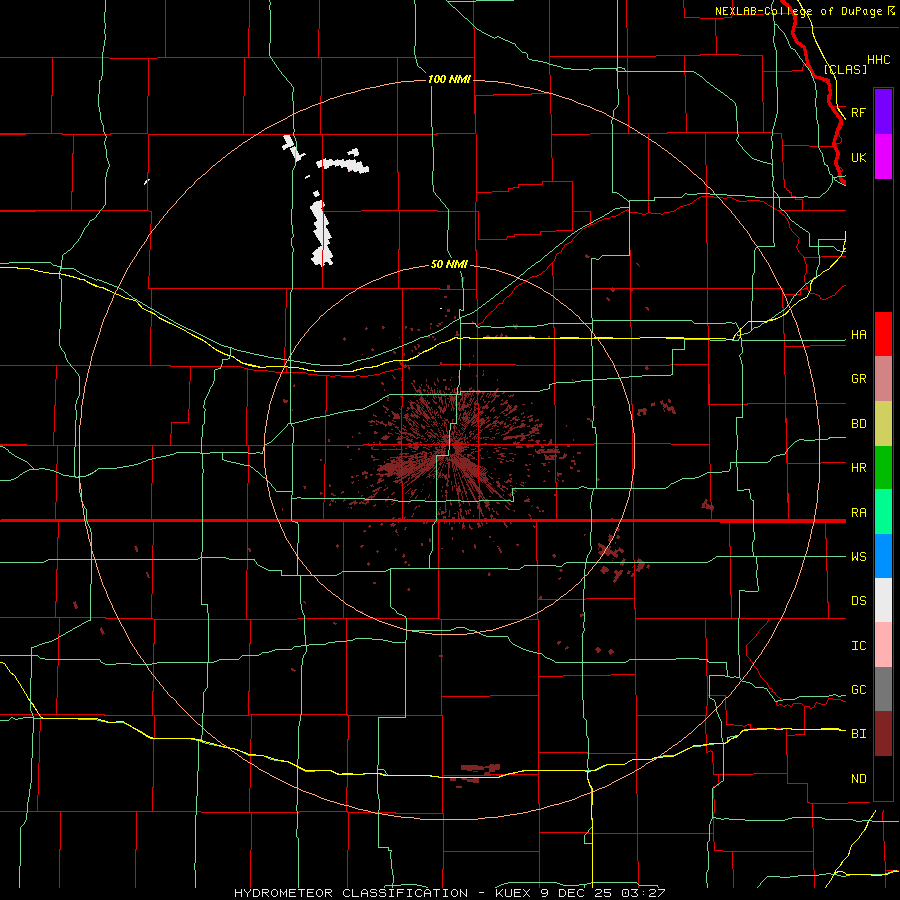
Task: Pick the RA light green legend swatch
Action: pos(883,512)
